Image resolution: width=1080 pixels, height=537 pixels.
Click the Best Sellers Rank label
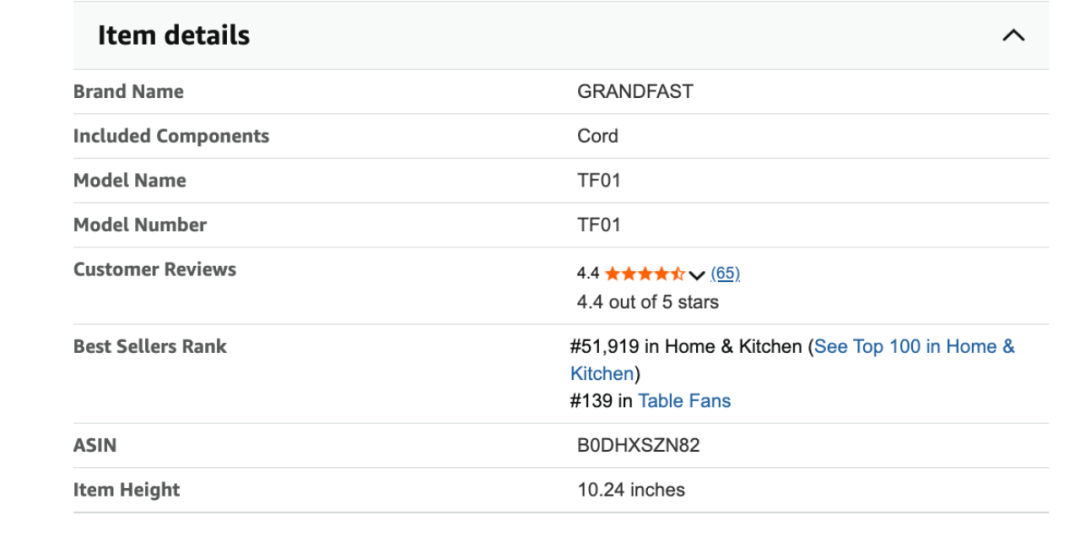click(x=150, y=347)
